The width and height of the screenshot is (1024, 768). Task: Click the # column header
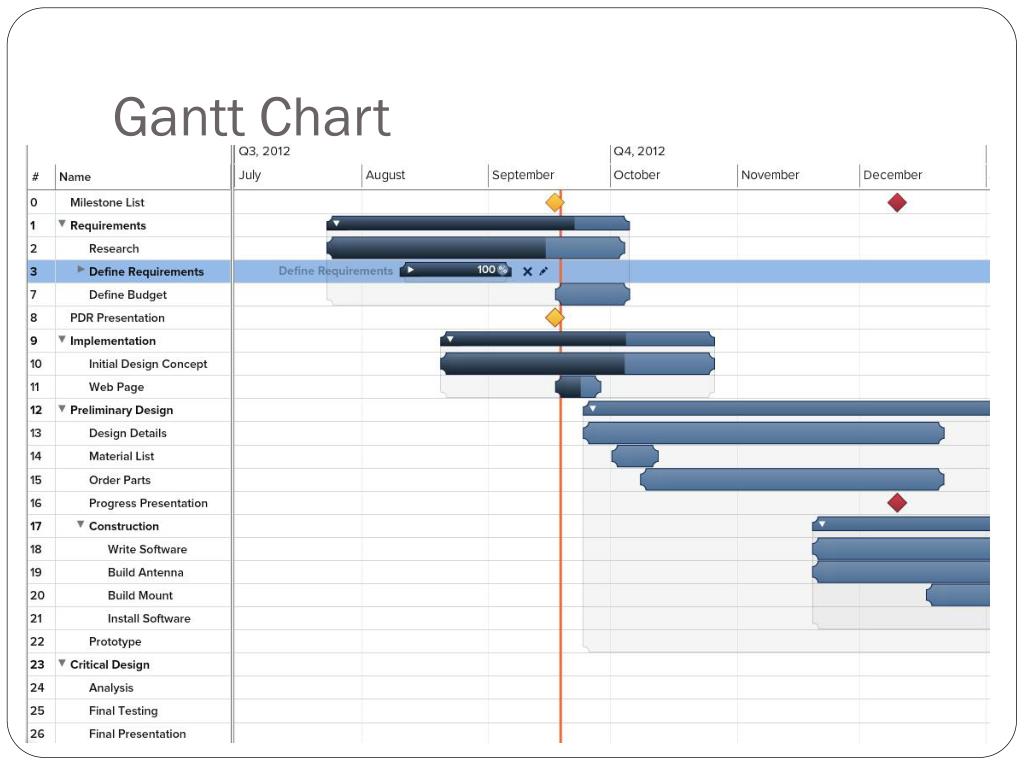click(x=35, y=177)
